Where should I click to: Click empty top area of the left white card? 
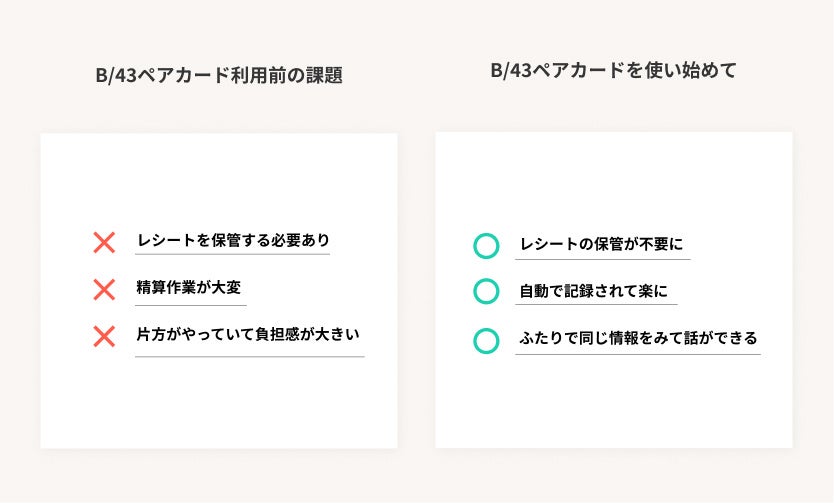[x=218, y=175]
